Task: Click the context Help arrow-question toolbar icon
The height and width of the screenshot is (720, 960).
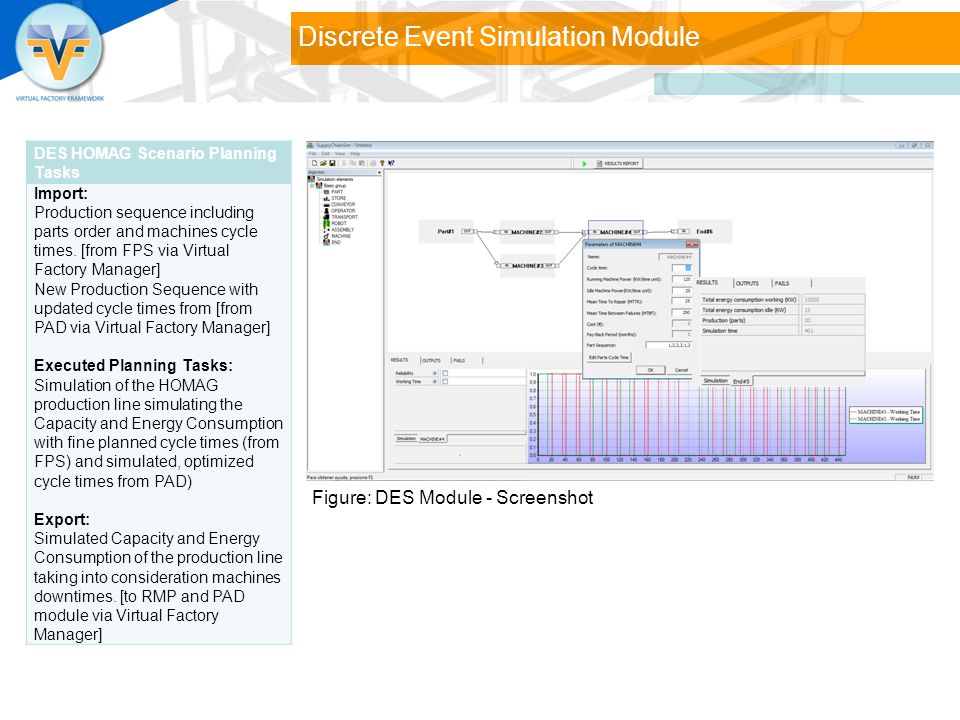Action: (x=391, y=163)
